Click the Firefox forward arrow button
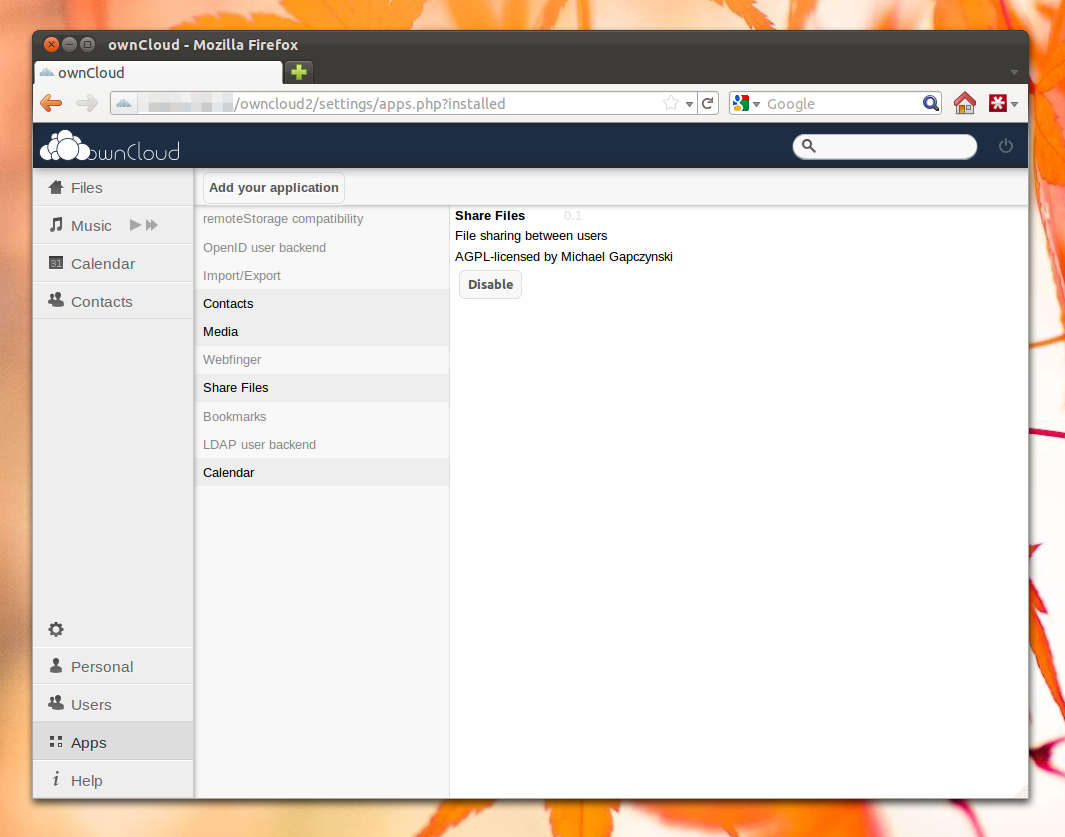1065x837 pixels. coord(86,103)
